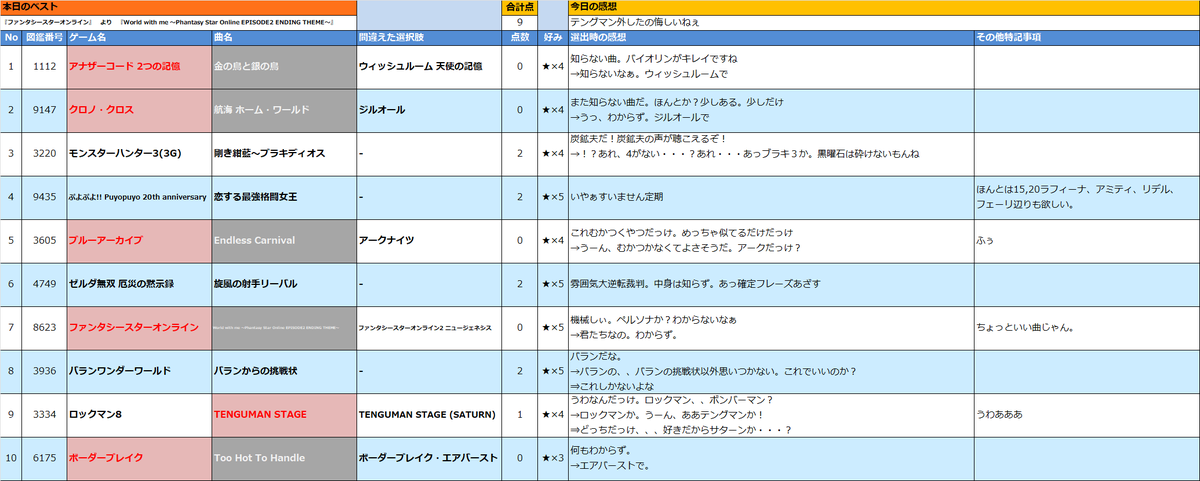Click the 間違えた選択肢 column header

pyautogui.click(x=429, y=37)
